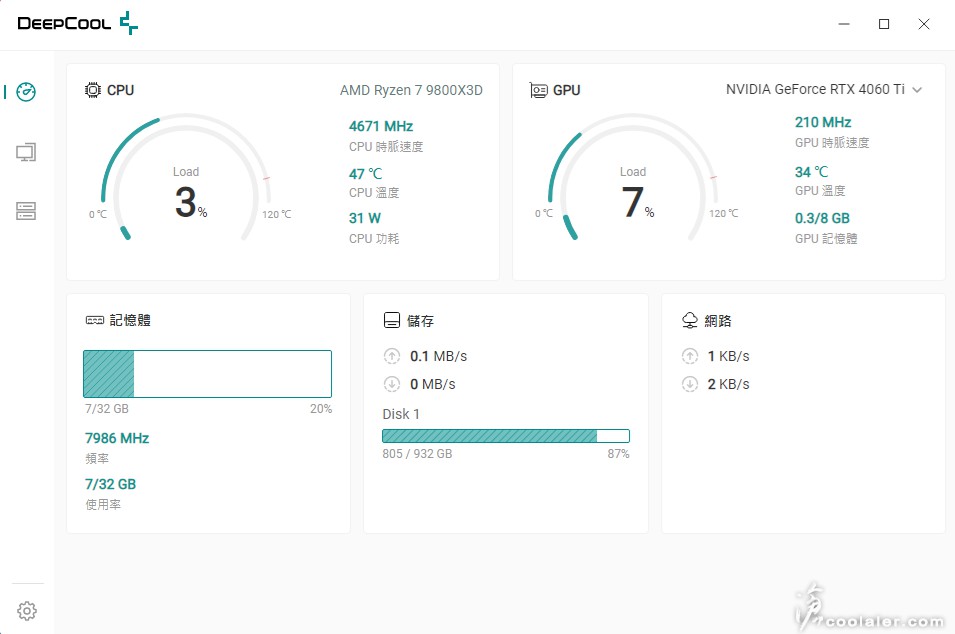Image resolution: width=955 pixels, height=634 pixels.
Task: Click the 儲存 panel title
Action: 420,320
